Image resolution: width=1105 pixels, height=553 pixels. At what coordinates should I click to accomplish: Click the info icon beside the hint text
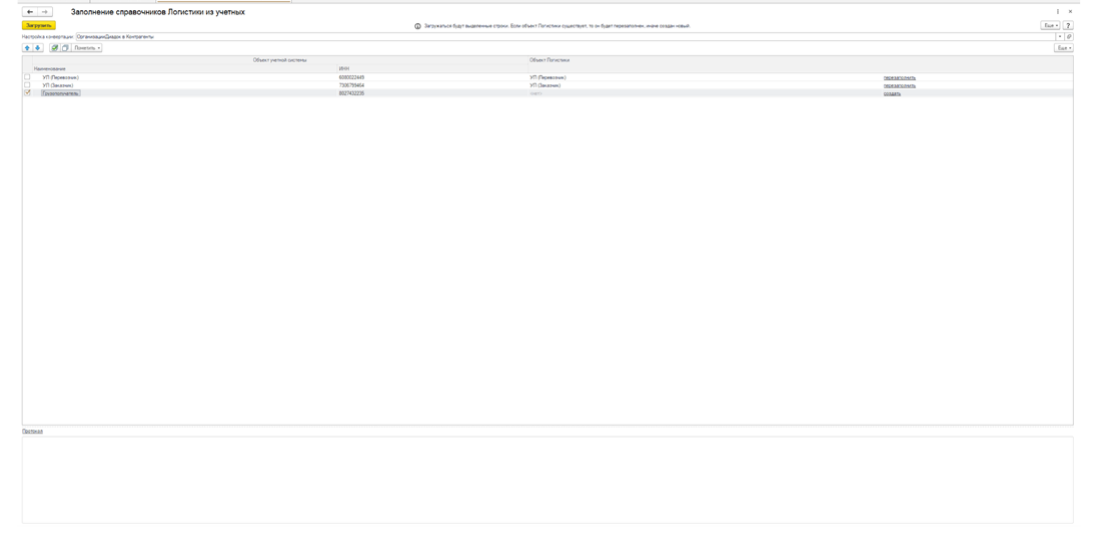(x=418, y=26)
